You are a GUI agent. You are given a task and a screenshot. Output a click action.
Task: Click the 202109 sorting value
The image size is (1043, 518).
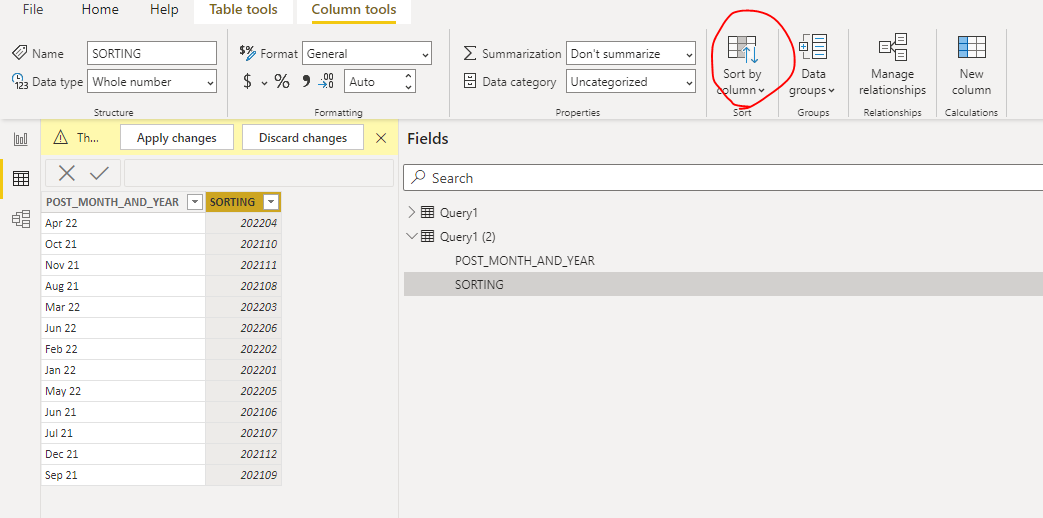pos(243,475)
